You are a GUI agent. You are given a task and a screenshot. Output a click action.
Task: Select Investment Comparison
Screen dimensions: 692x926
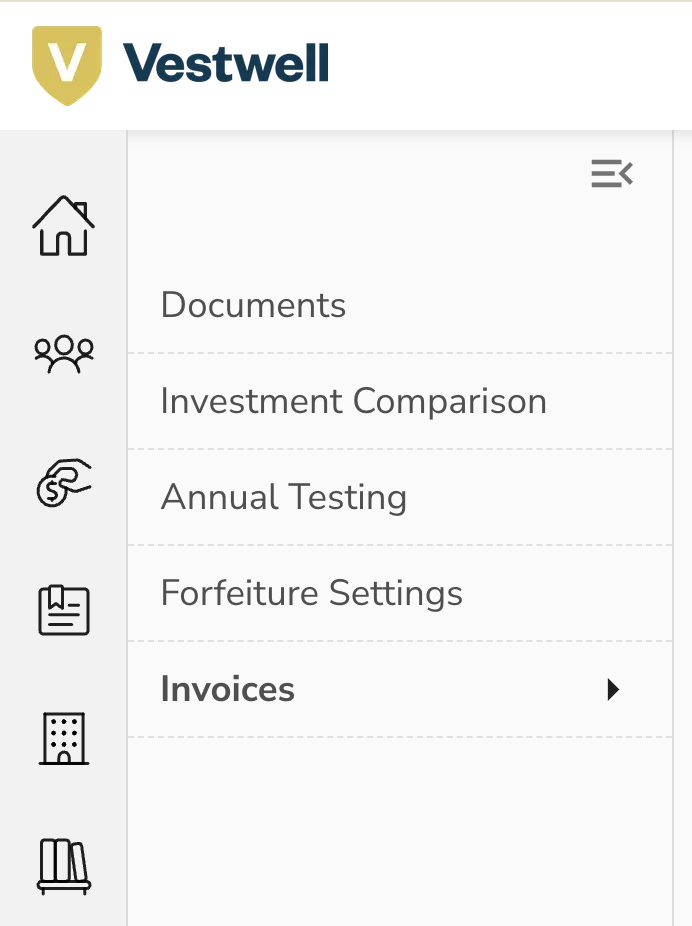[353, 400]
